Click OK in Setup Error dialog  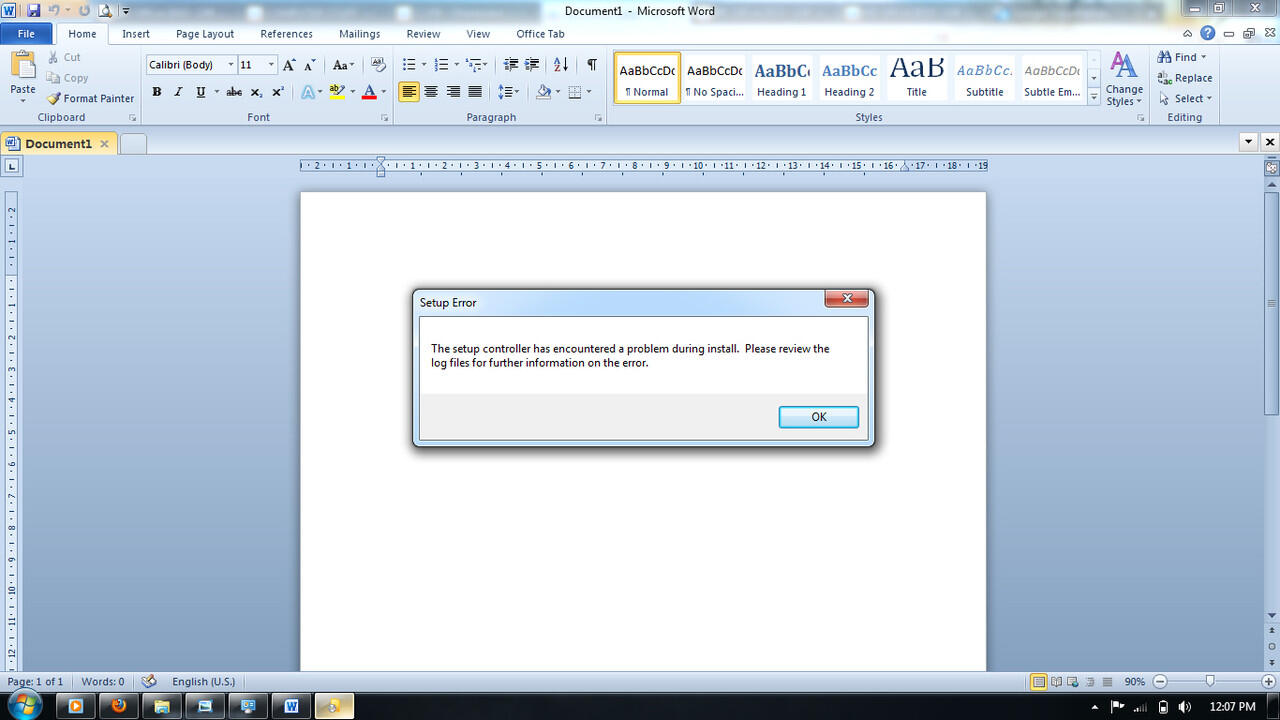tap(818, 417)
